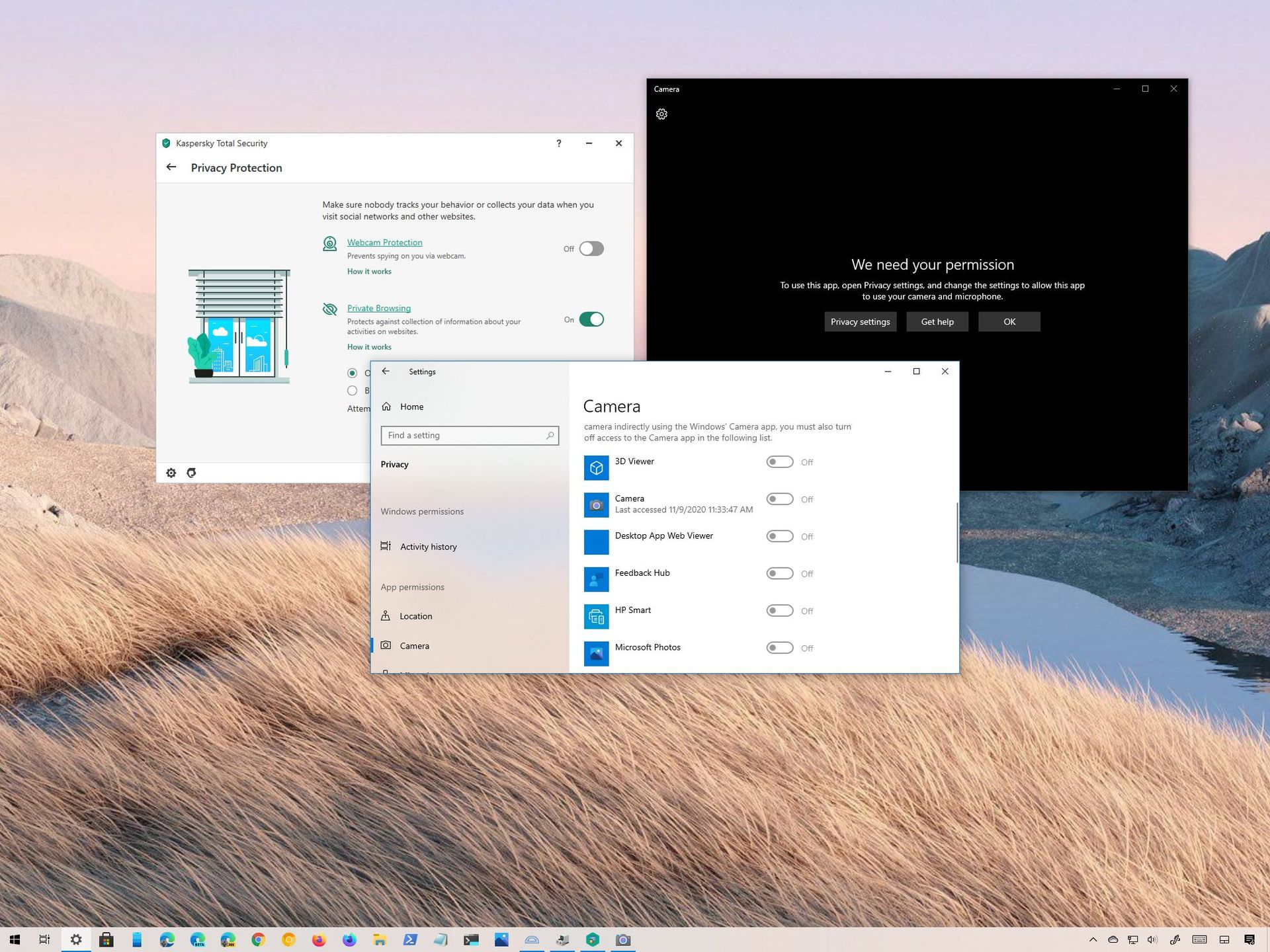Open the How it works link under Webcam Protection

tap(368, 271)
